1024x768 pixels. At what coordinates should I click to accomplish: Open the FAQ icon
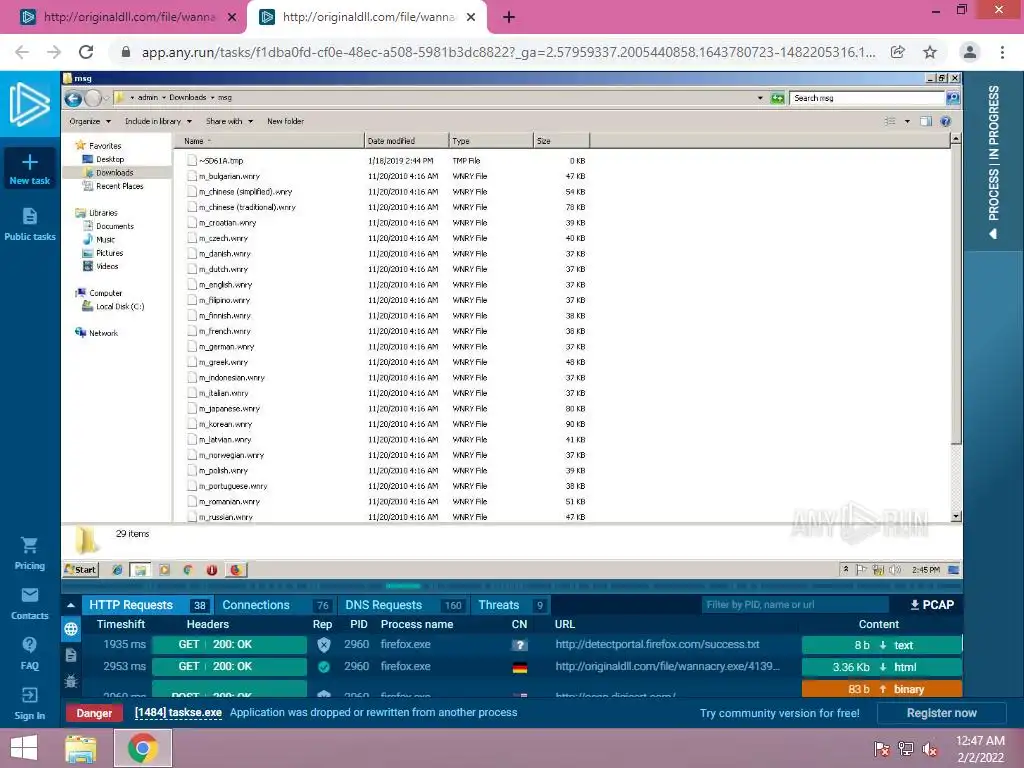point(29,645)
